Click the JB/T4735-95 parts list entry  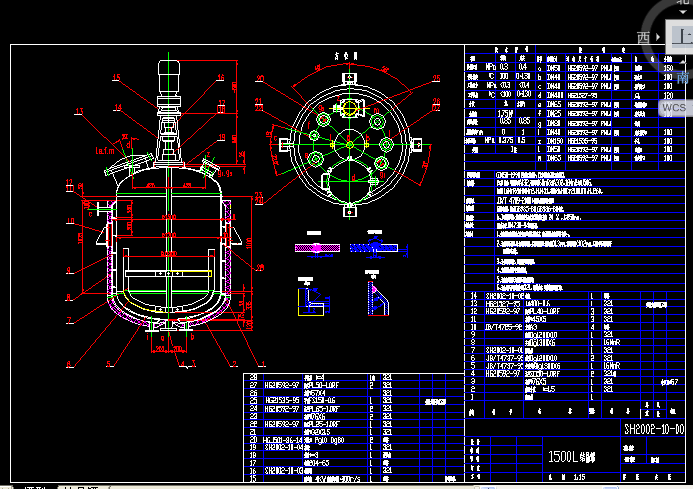pyautogui.click(x=500, y=326)
